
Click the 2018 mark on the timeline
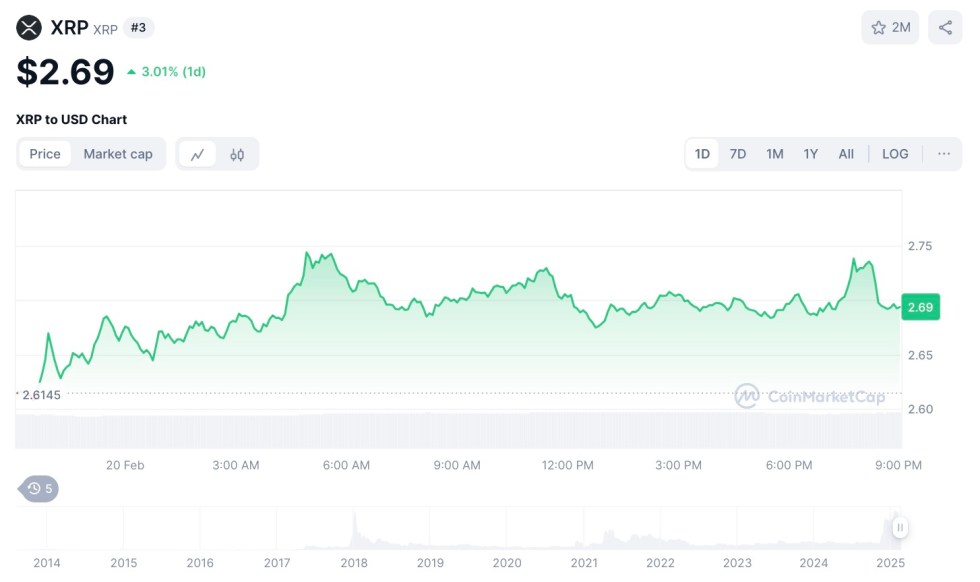click(354, 563)
